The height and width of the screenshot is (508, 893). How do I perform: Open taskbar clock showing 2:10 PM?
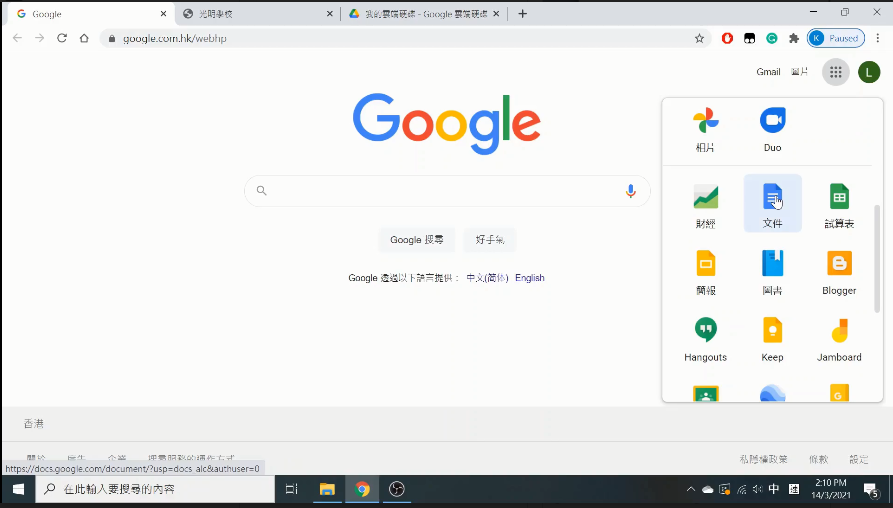[830, 489]
